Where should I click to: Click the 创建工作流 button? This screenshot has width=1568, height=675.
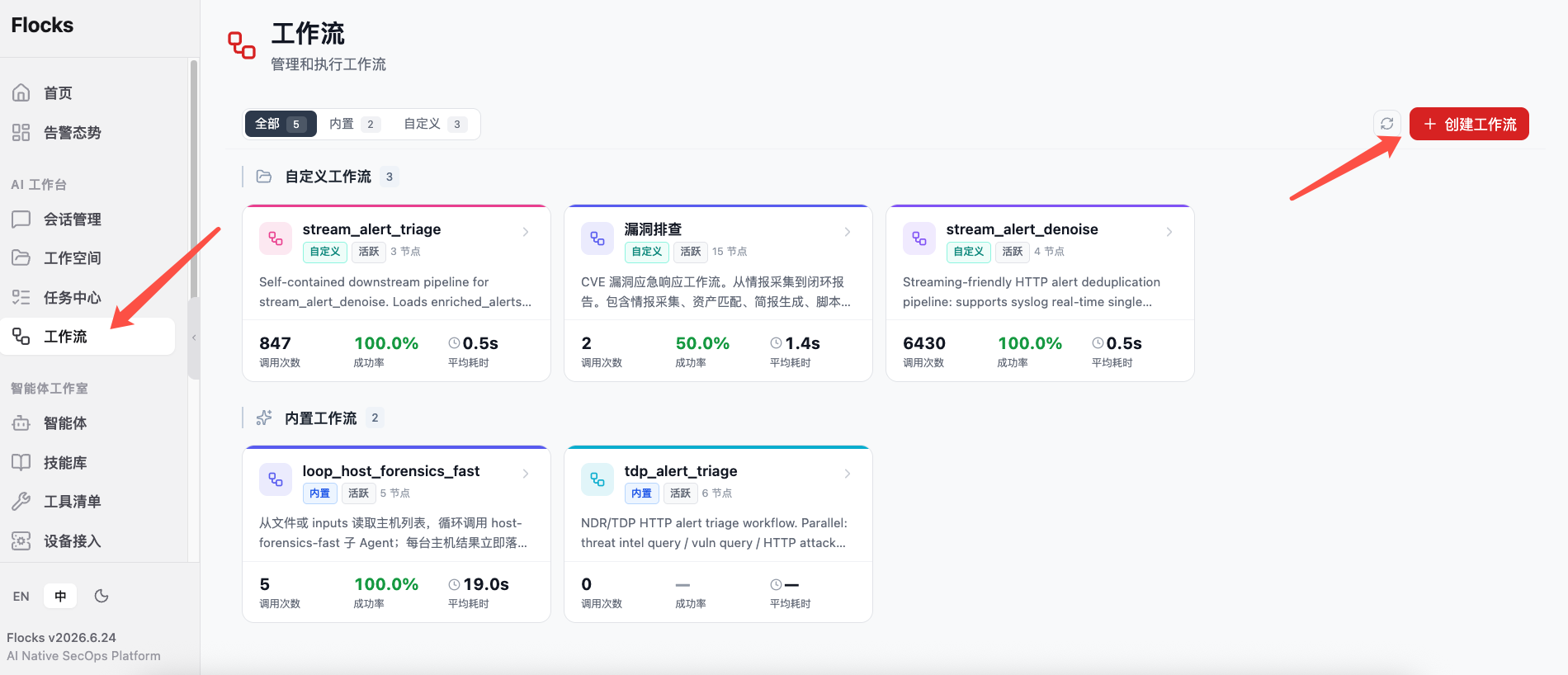[1469, 124]
